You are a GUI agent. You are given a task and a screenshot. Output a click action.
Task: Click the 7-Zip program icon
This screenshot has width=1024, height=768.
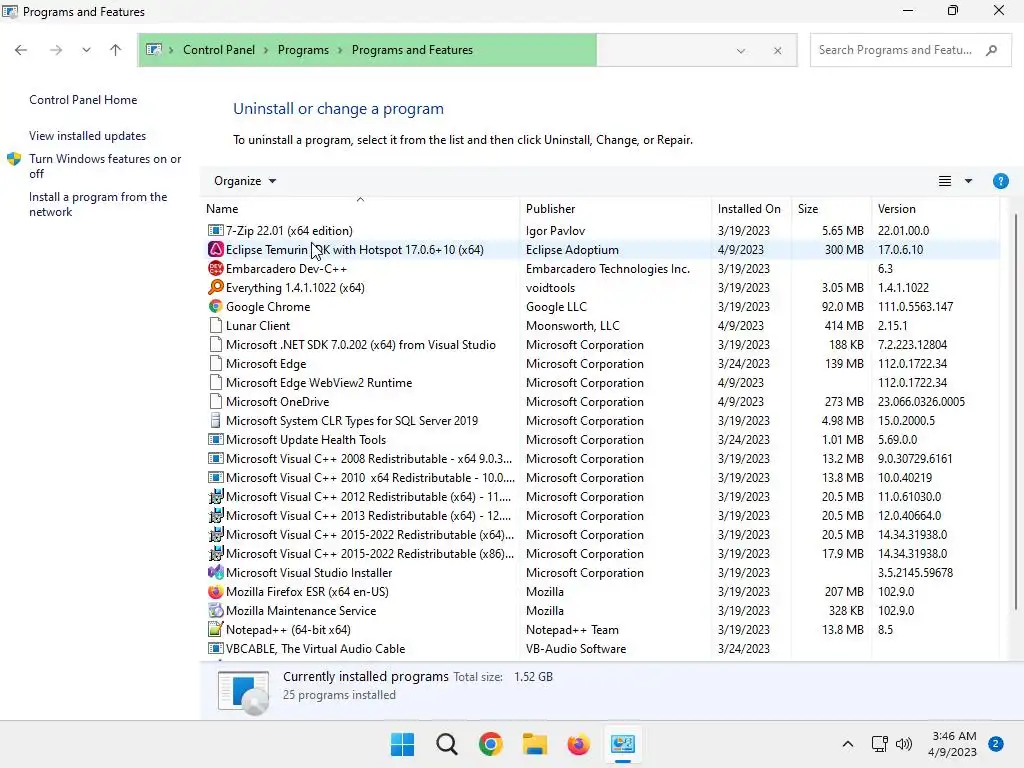(215, 231)
